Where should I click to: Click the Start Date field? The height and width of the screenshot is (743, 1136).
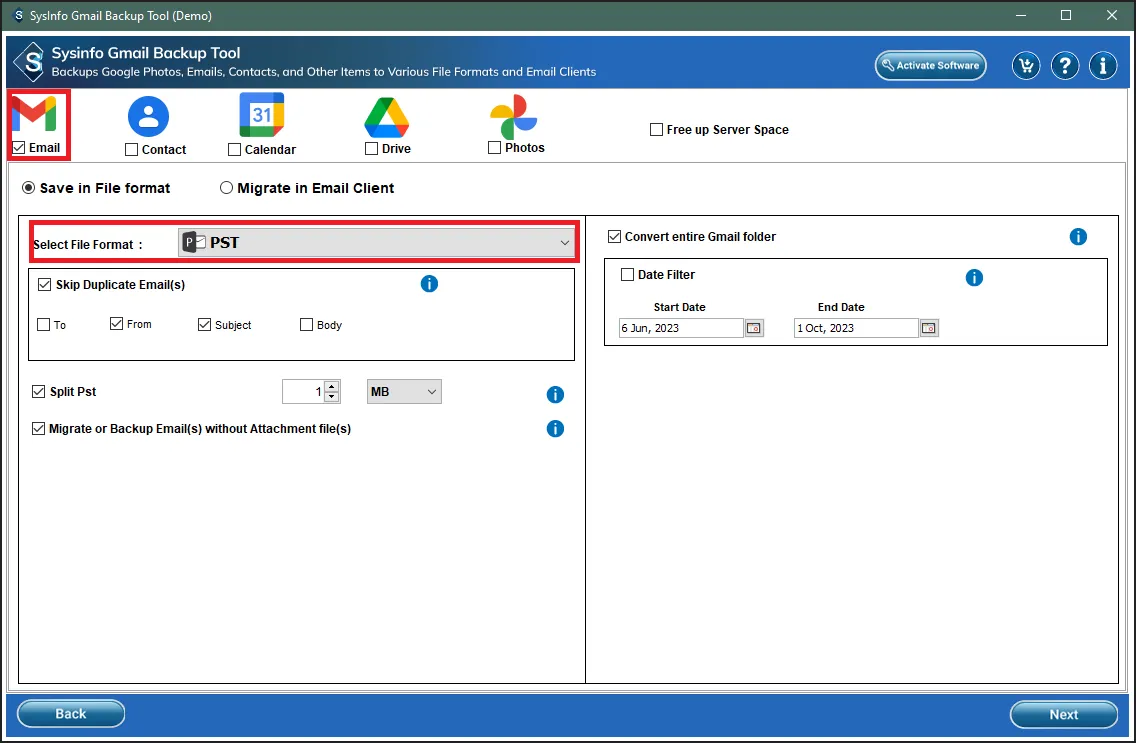coord(681,328)
